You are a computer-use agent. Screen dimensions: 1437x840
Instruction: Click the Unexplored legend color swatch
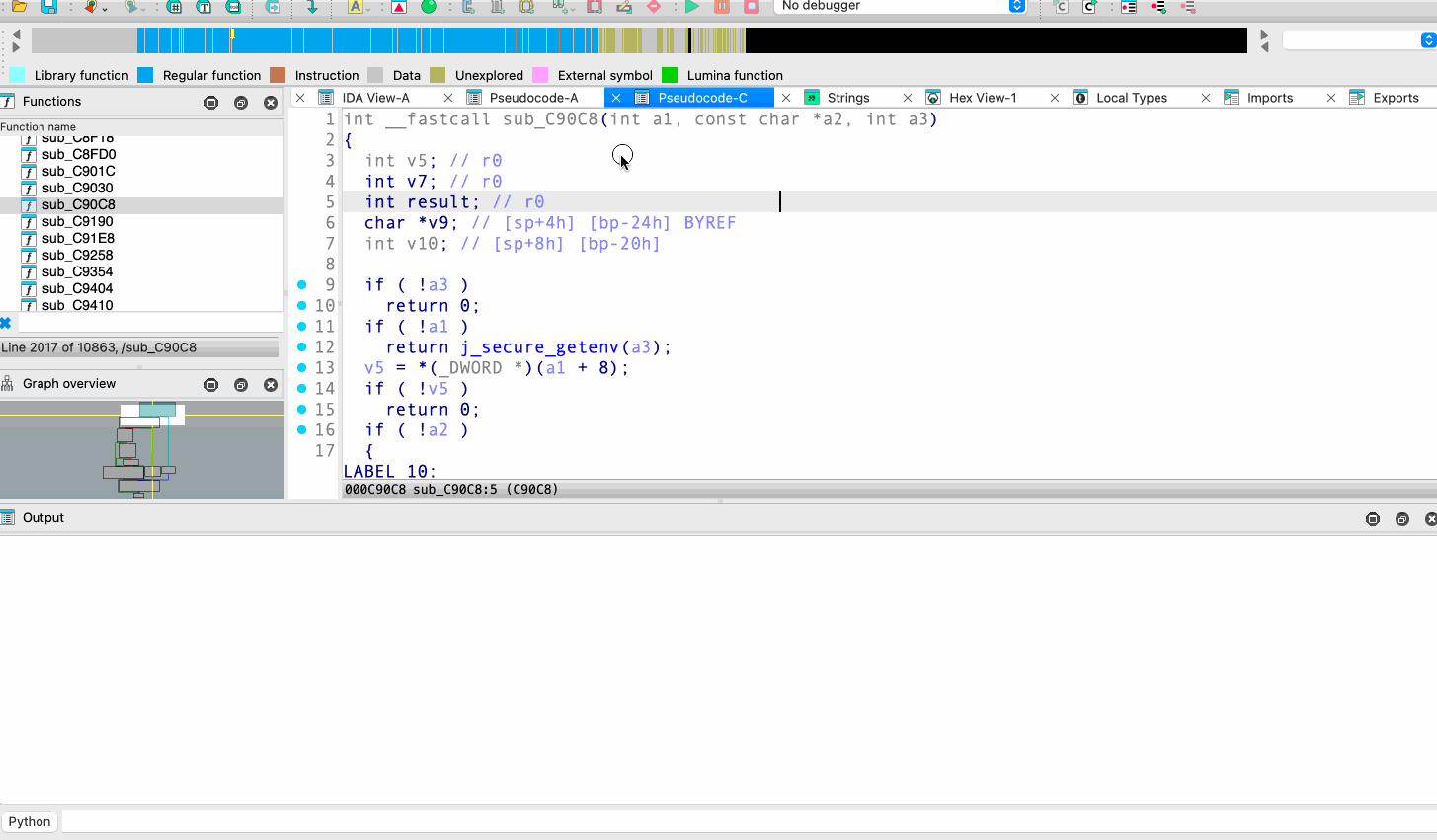click(x=438, y=75)
